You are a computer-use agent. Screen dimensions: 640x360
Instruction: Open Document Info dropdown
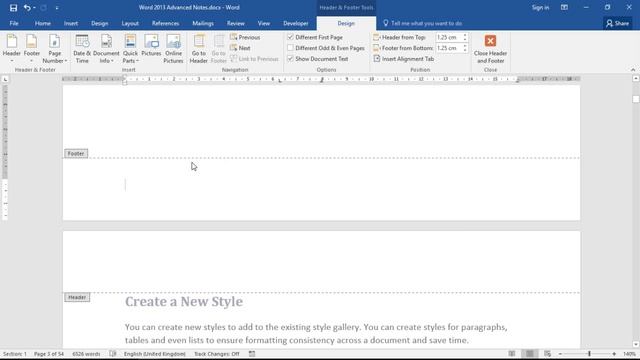(x=106, y=49)
